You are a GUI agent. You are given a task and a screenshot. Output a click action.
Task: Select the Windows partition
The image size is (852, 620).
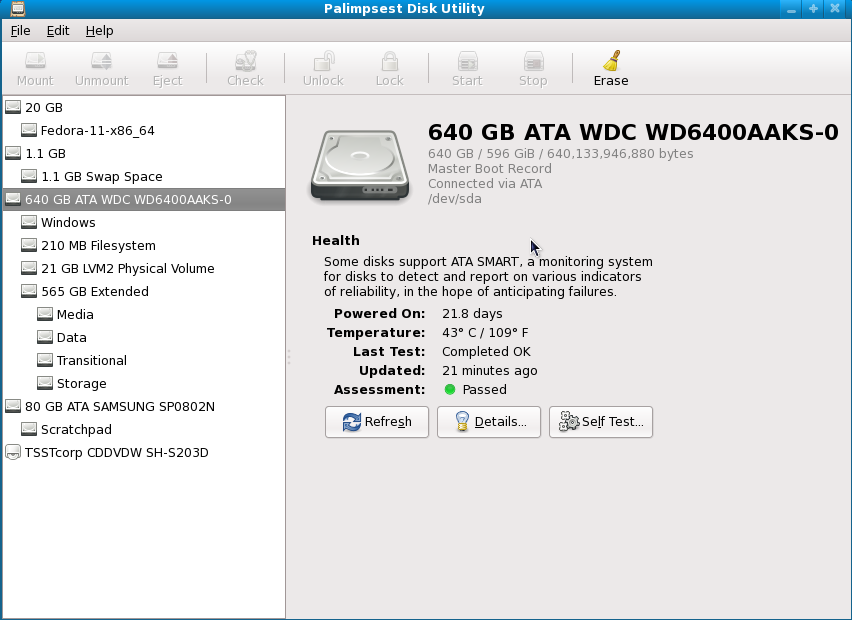[144, 222]
